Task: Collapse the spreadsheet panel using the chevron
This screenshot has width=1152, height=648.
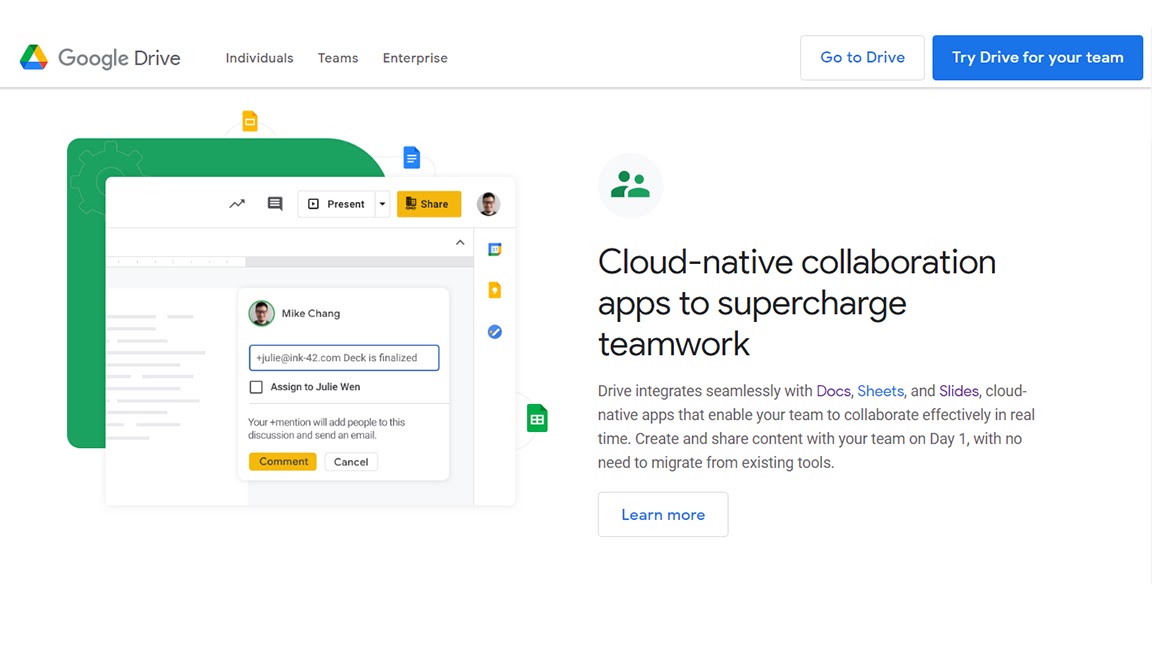Action: 460,242
